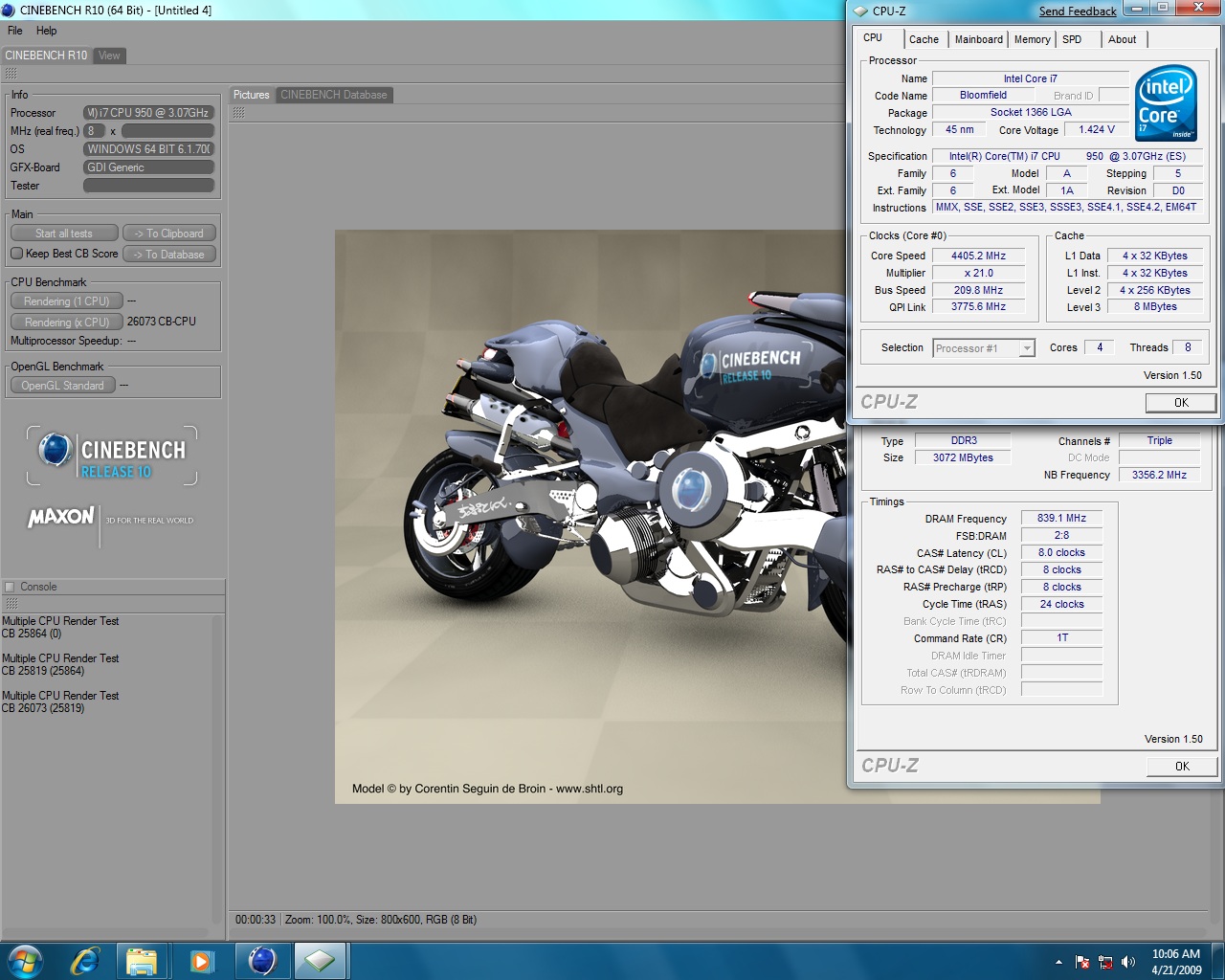1225x980 pixels.
Task: Select CPU-Z CPU tab
Action: 873,37
